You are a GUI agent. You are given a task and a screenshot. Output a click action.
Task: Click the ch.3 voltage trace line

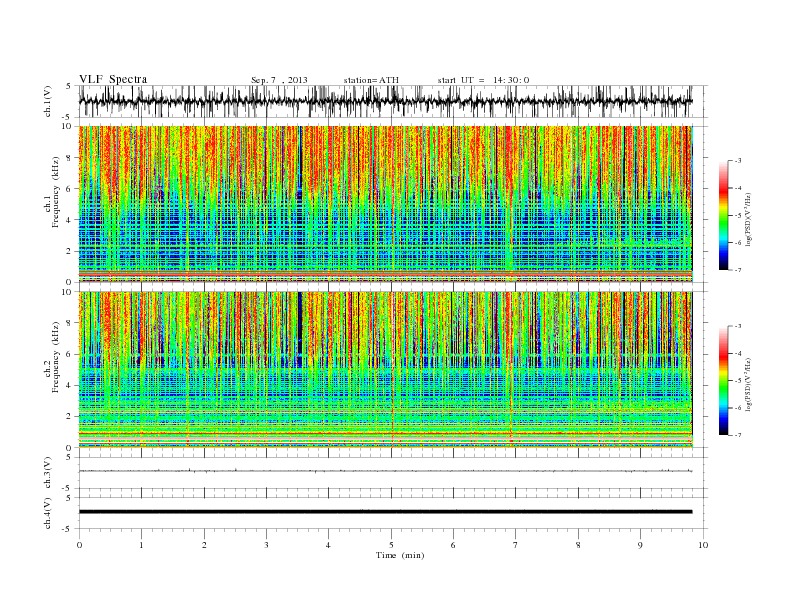[x=385, y=471]
